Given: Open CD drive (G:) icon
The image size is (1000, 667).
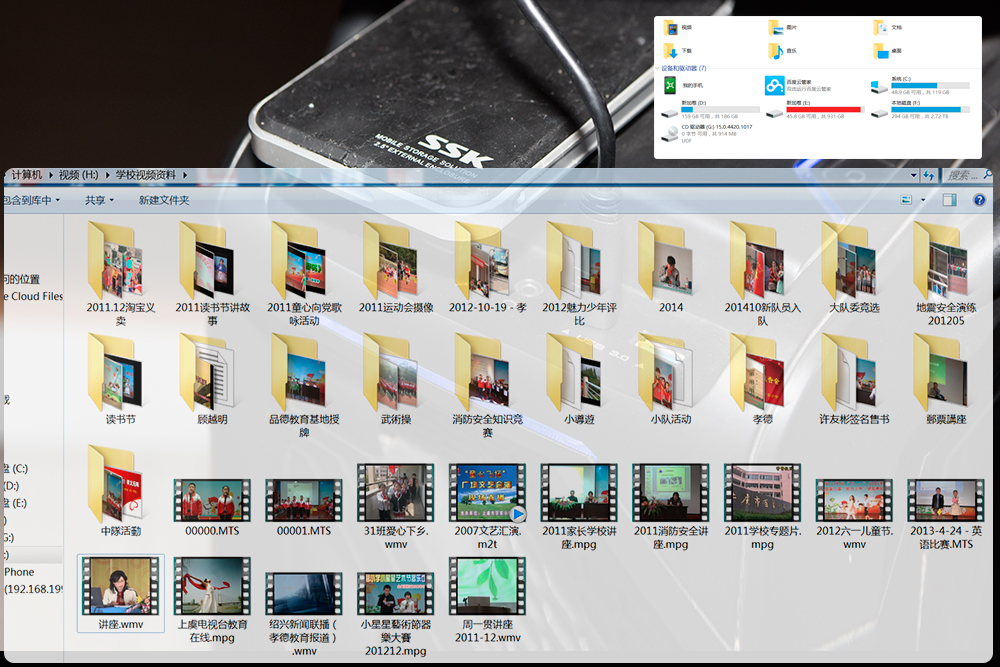Looking at the screenshot, I should [670, 132].
